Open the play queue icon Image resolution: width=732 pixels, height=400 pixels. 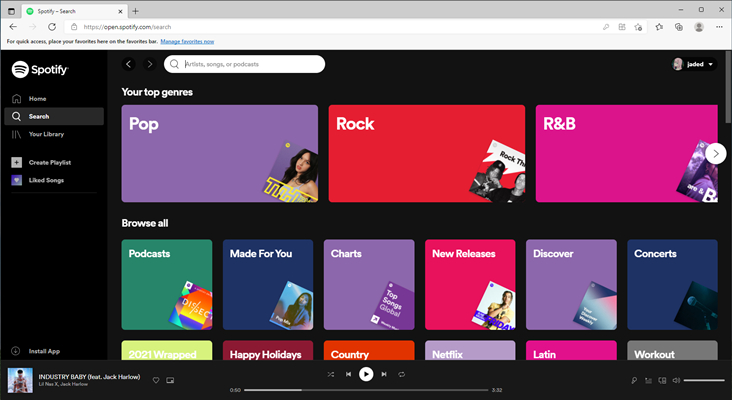648,380
